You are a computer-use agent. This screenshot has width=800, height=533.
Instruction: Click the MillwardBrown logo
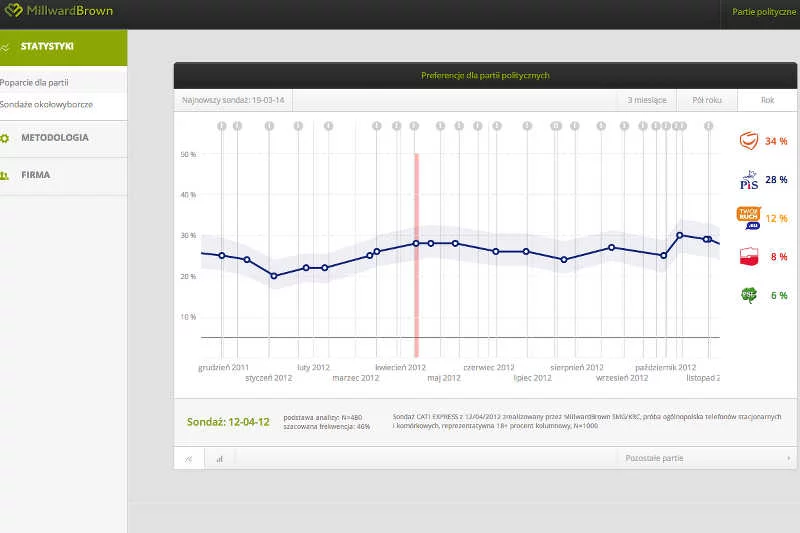58,10
